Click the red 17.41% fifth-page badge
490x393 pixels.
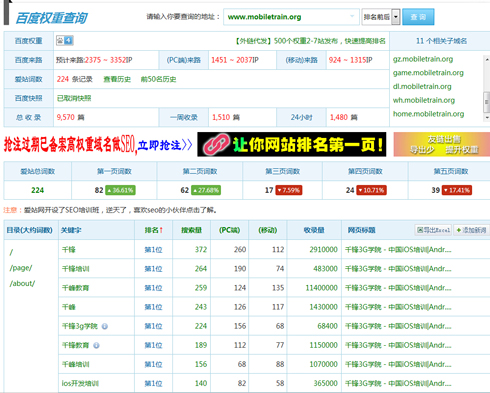pos(457,190)
